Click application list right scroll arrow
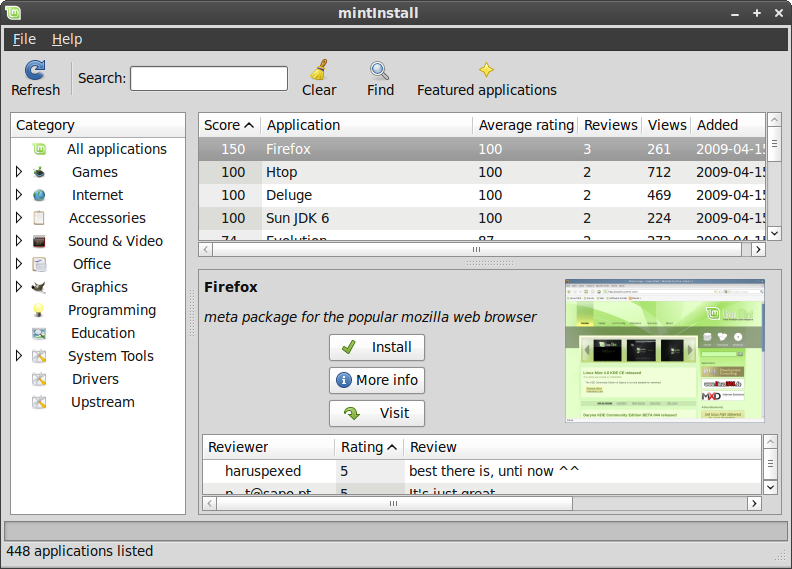The height and width of the screenshot is (569, 792). tap(758, 249)
